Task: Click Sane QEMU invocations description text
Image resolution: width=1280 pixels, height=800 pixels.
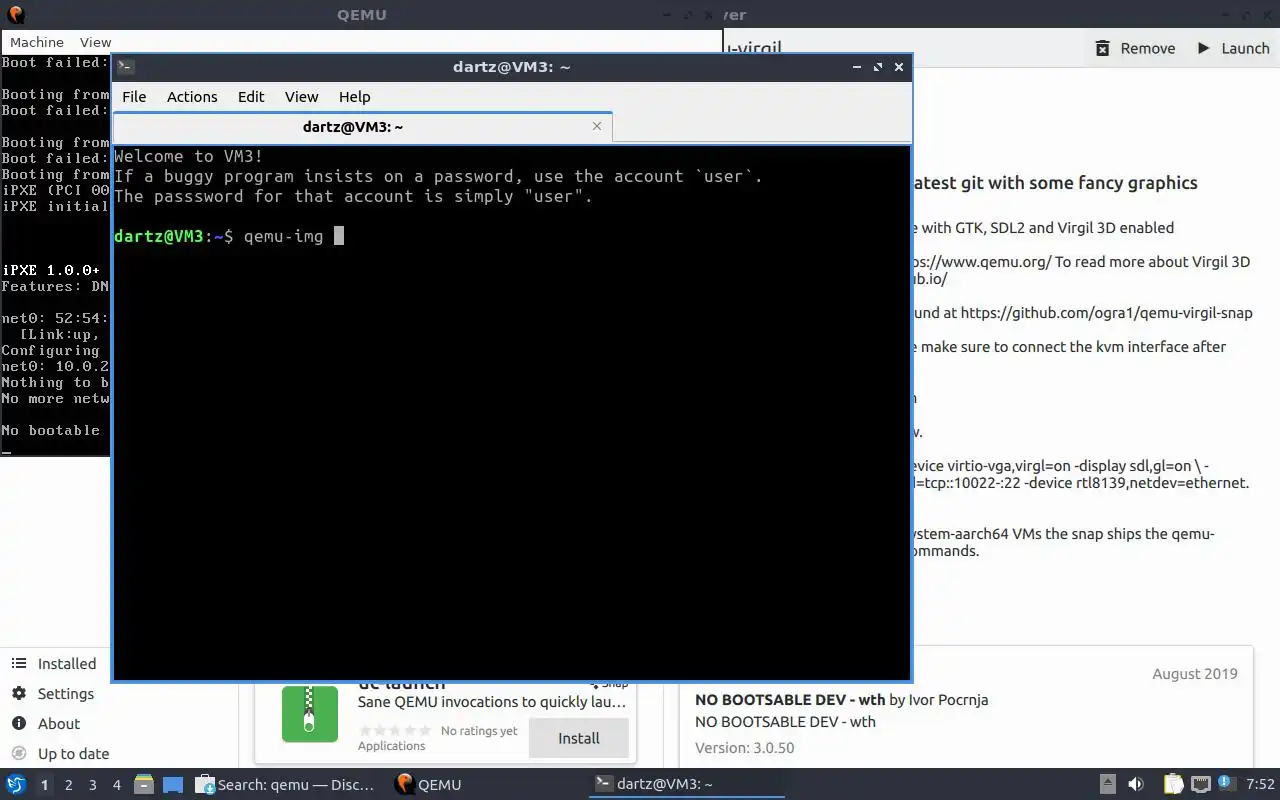Action: [492, 702]
